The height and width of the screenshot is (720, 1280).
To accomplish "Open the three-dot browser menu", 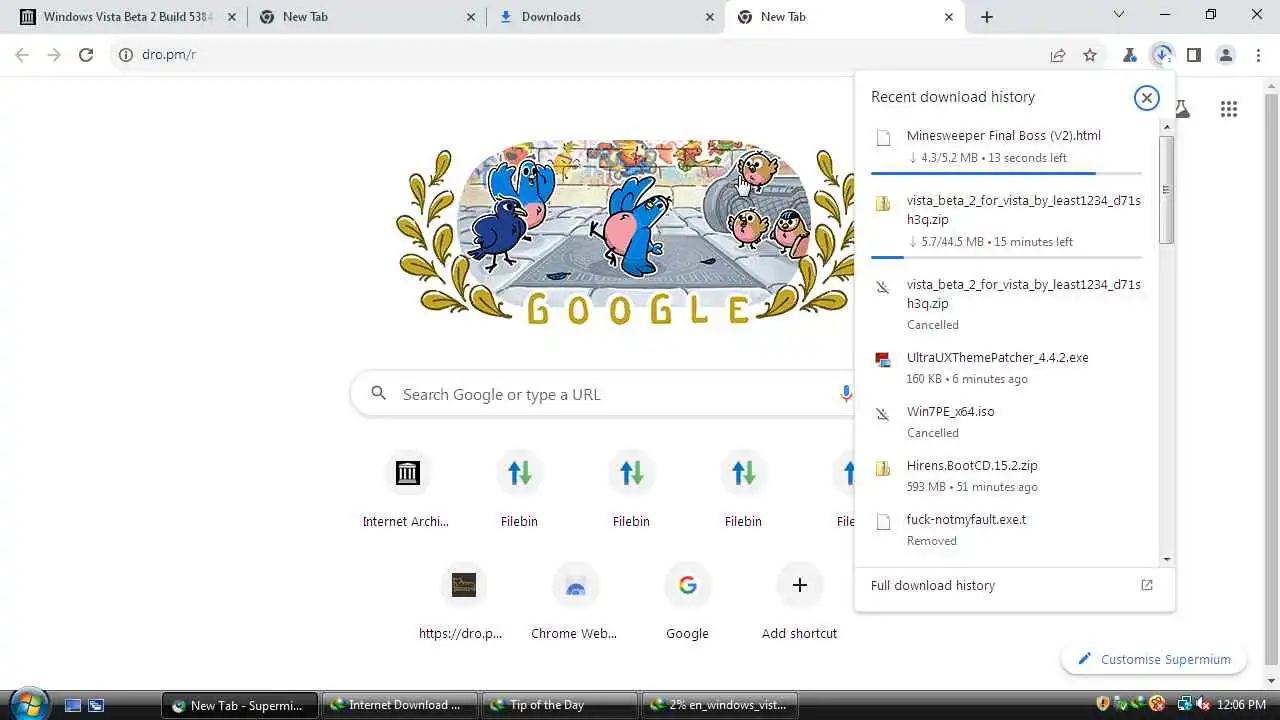I will (x=1258, y=55).
